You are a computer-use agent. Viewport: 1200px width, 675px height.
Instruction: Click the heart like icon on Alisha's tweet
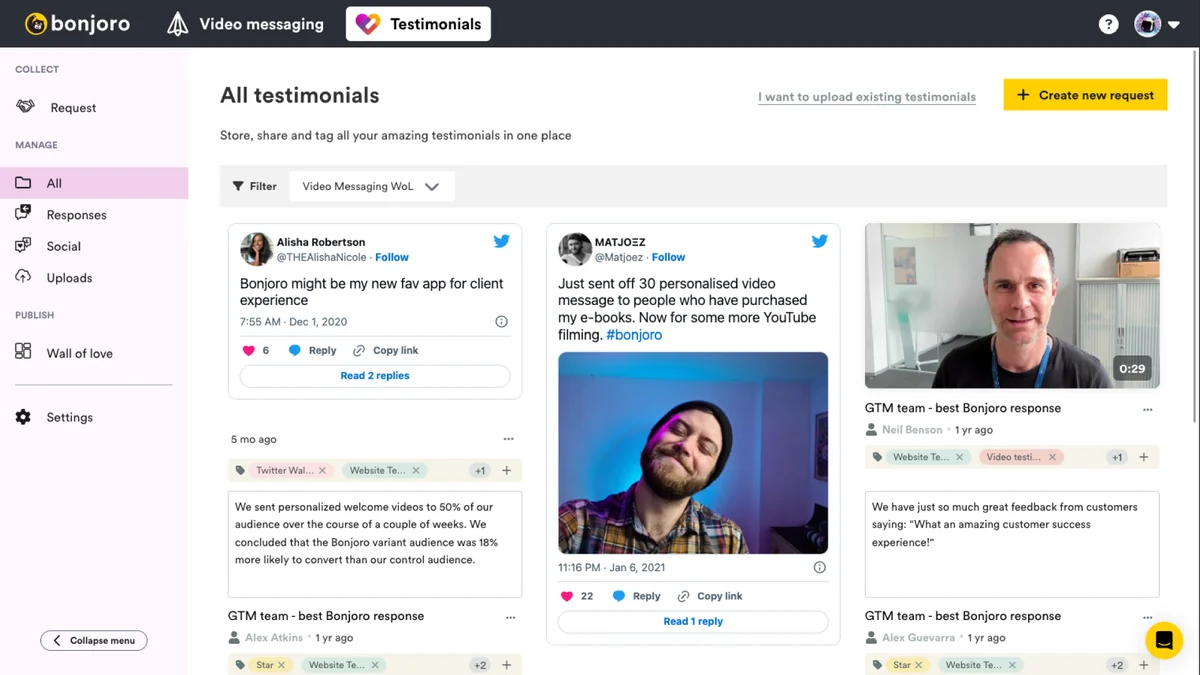pyautogui.click(x=249, y=350)
